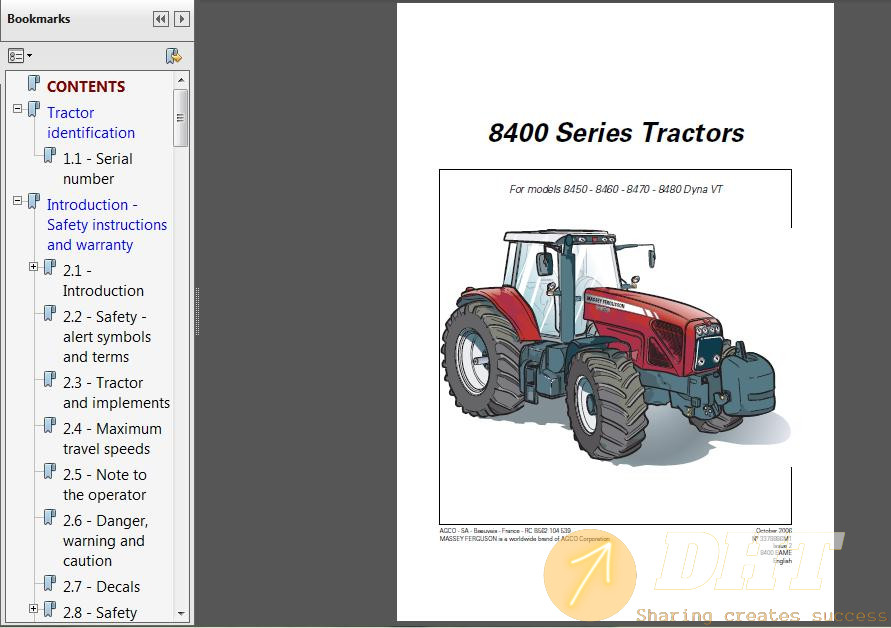Click the bookmark icon beside 1.1 - Serial number

50,156
